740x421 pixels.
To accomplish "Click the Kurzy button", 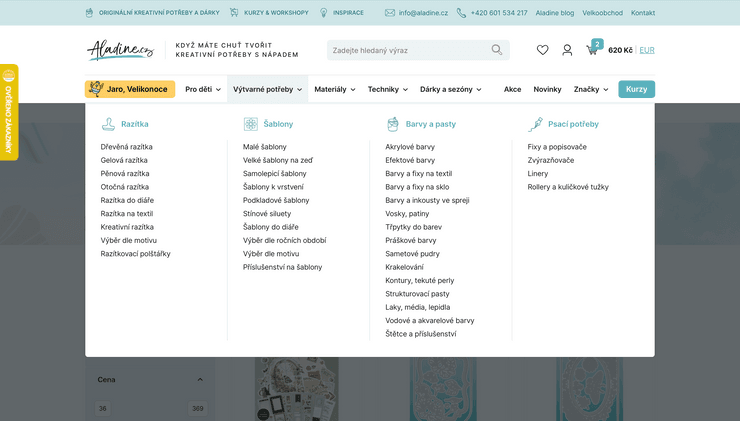I will click(x=636, y=89).
